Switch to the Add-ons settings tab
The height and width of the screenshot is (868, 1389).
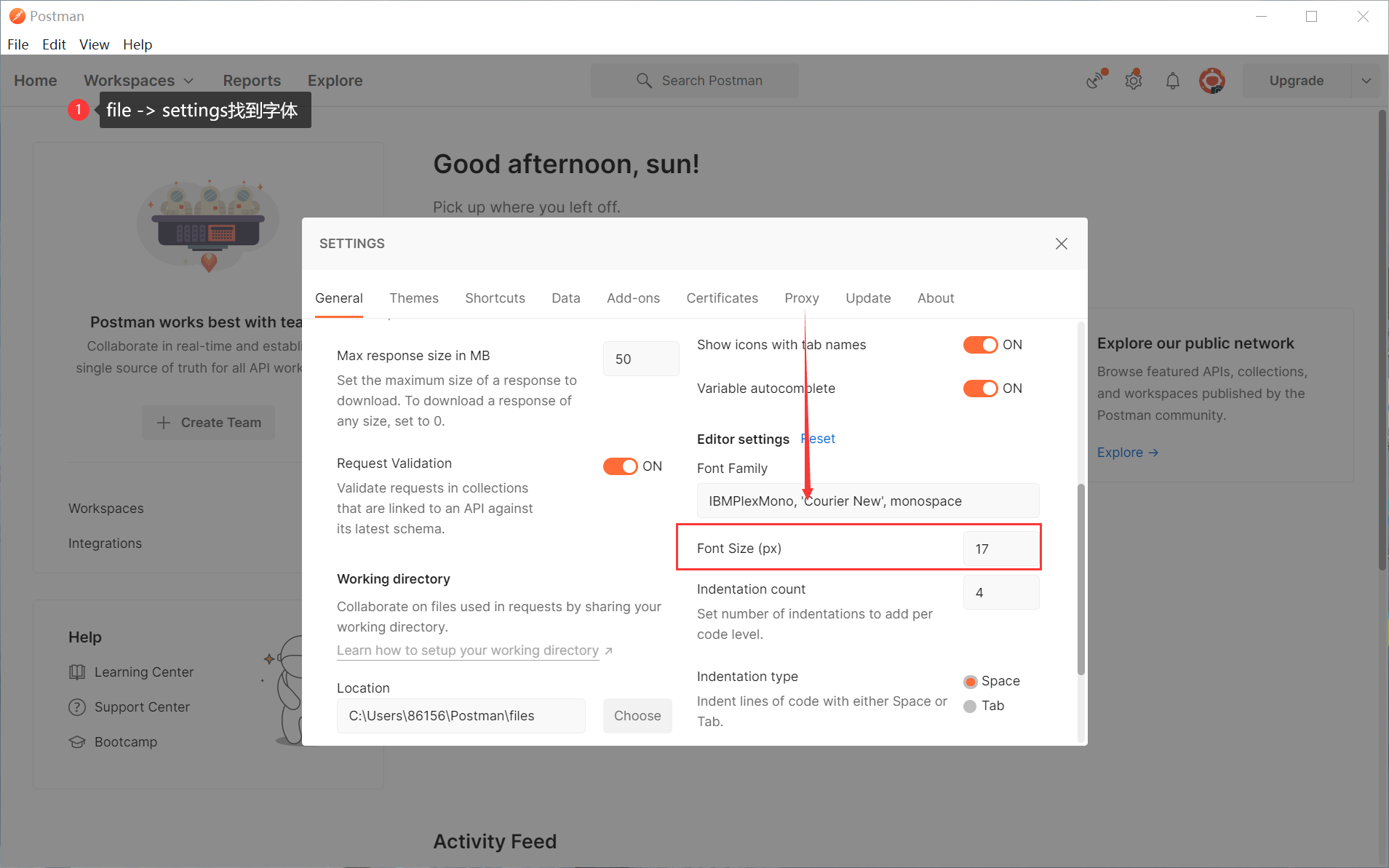pos(633,298)
